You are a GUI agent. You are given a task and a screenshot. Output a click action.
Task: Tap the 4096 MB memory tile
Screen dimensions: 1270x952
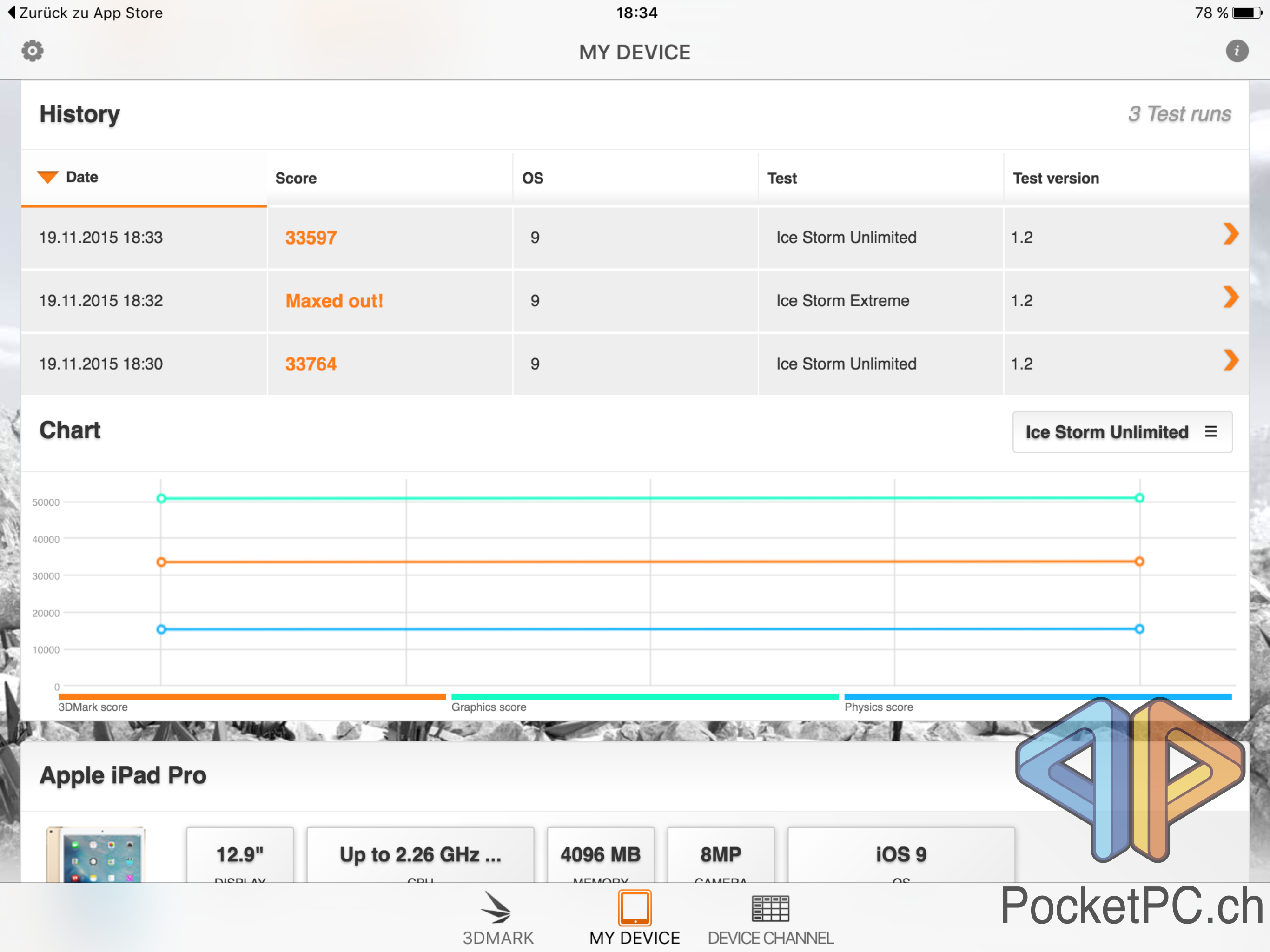pyautogui.click(x=601, y=854)
